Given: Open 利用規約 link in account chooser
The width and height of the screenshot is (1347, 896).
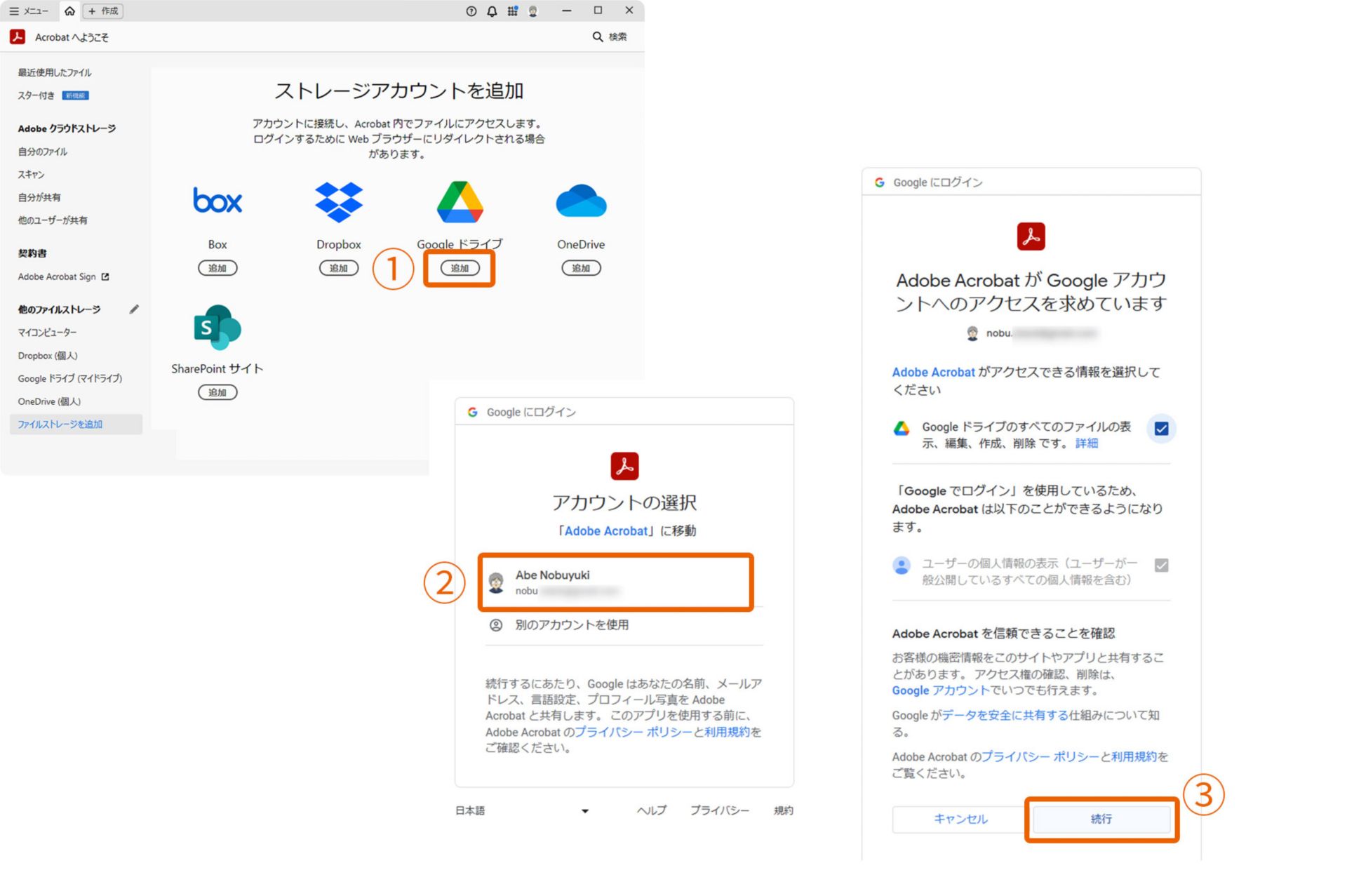Looking at the screenshot, I should pos(728,732).
